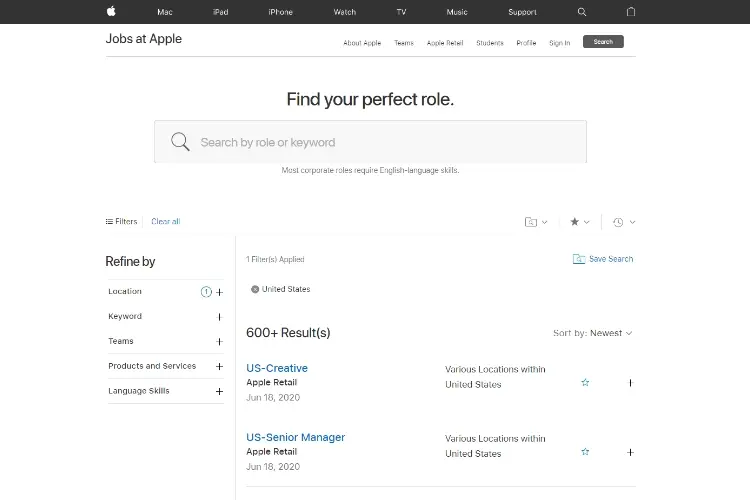The height and width of the screenshot is (500, 750).
Task: Click the Filters list icon
Action: 109,222
